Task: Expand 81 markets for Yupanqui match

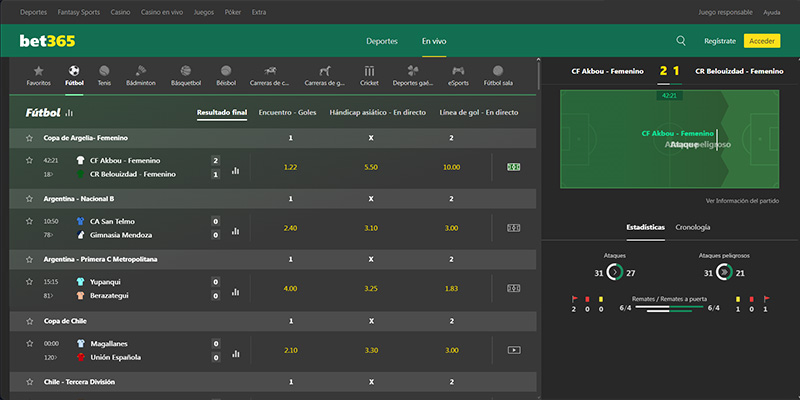Action: 48,295
